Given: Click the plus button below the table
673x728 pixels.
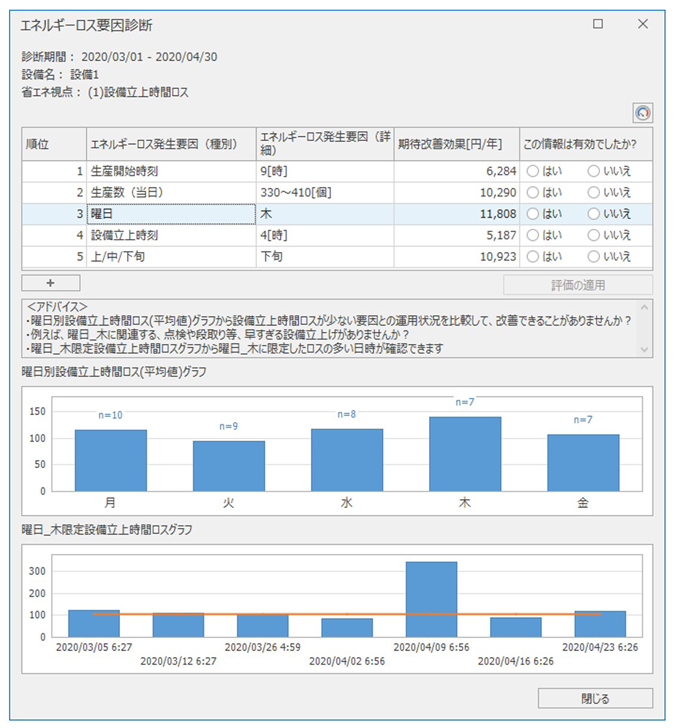Looking at the screenshot, I should pyautogui.click(x=50, y=284).
